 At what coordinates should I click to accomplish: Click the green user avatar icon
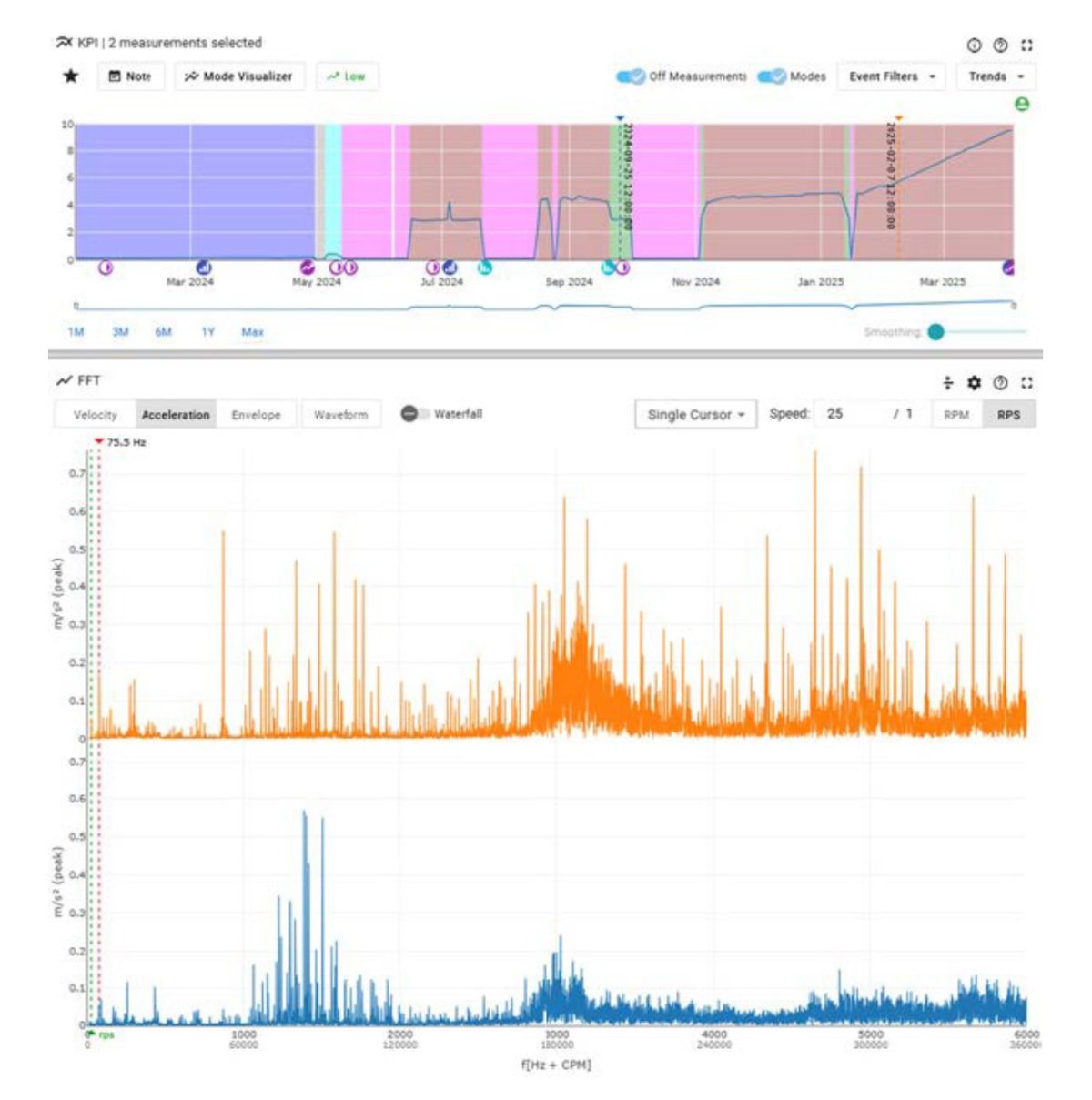pos(1022,105)
